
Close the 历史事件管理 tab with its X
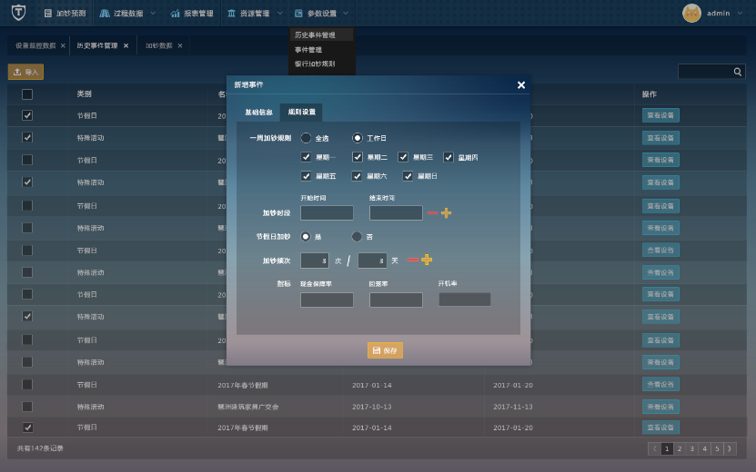point(126,46)
